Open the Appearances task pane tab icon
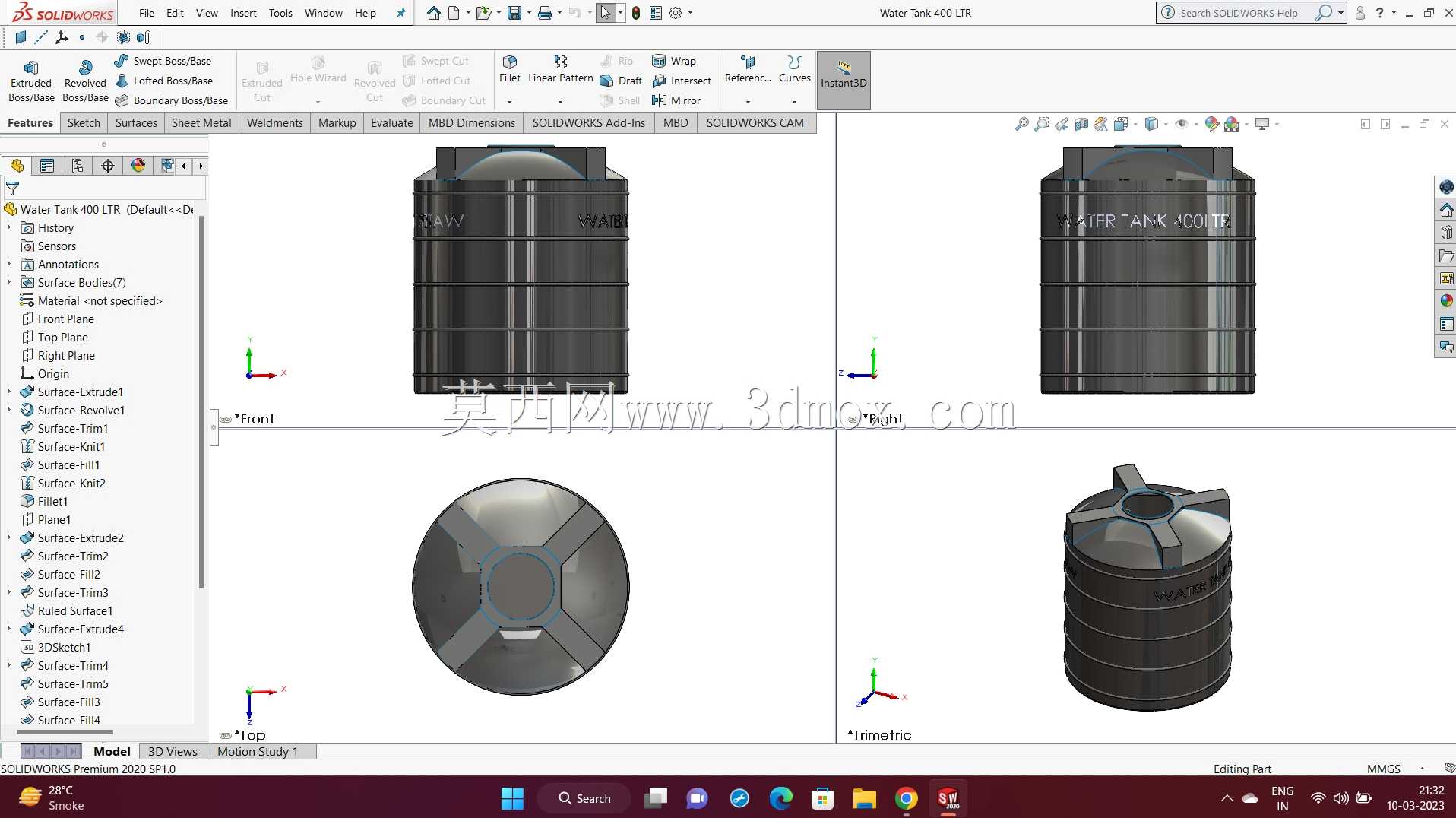 coord(1446,301)
